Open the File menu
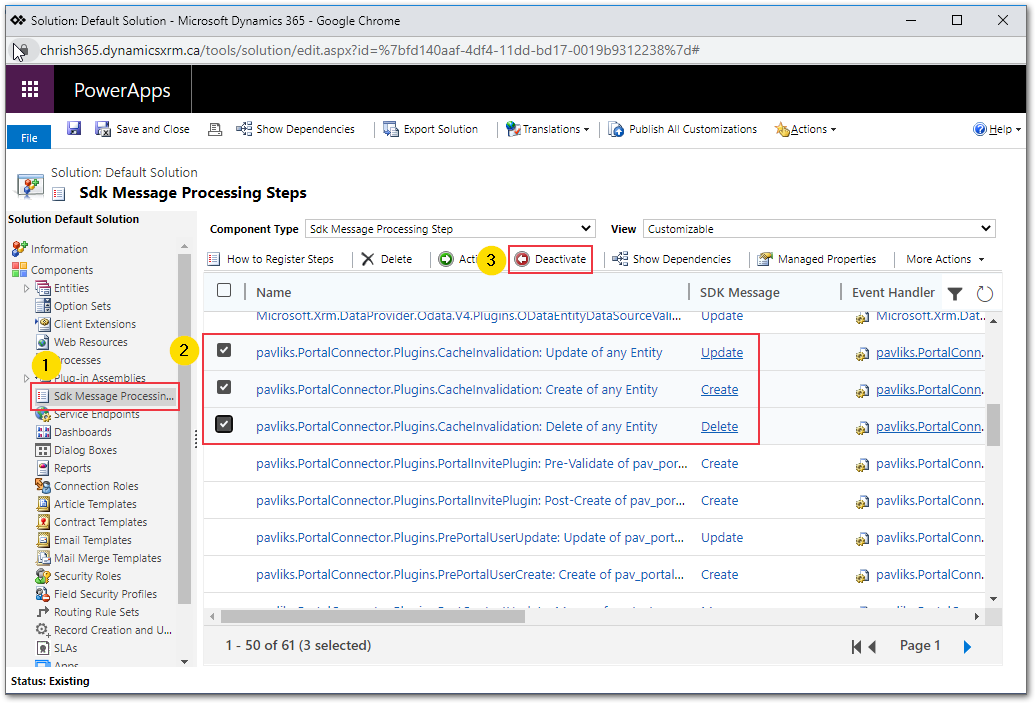Viewport: 1036px width, 704px height. 29,137
